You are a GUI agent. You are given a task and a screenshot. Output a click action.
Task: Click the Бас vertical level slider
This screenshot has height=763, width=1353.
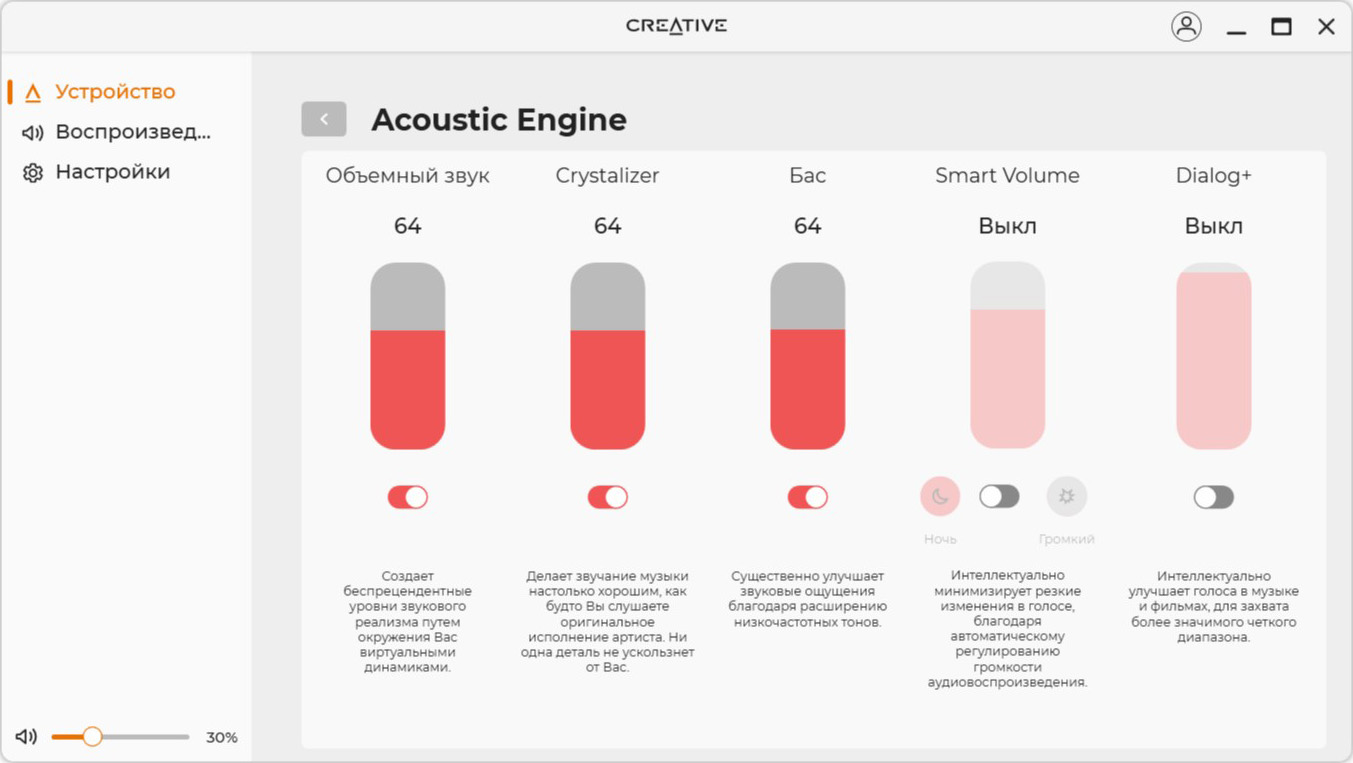tap(808, 356)
